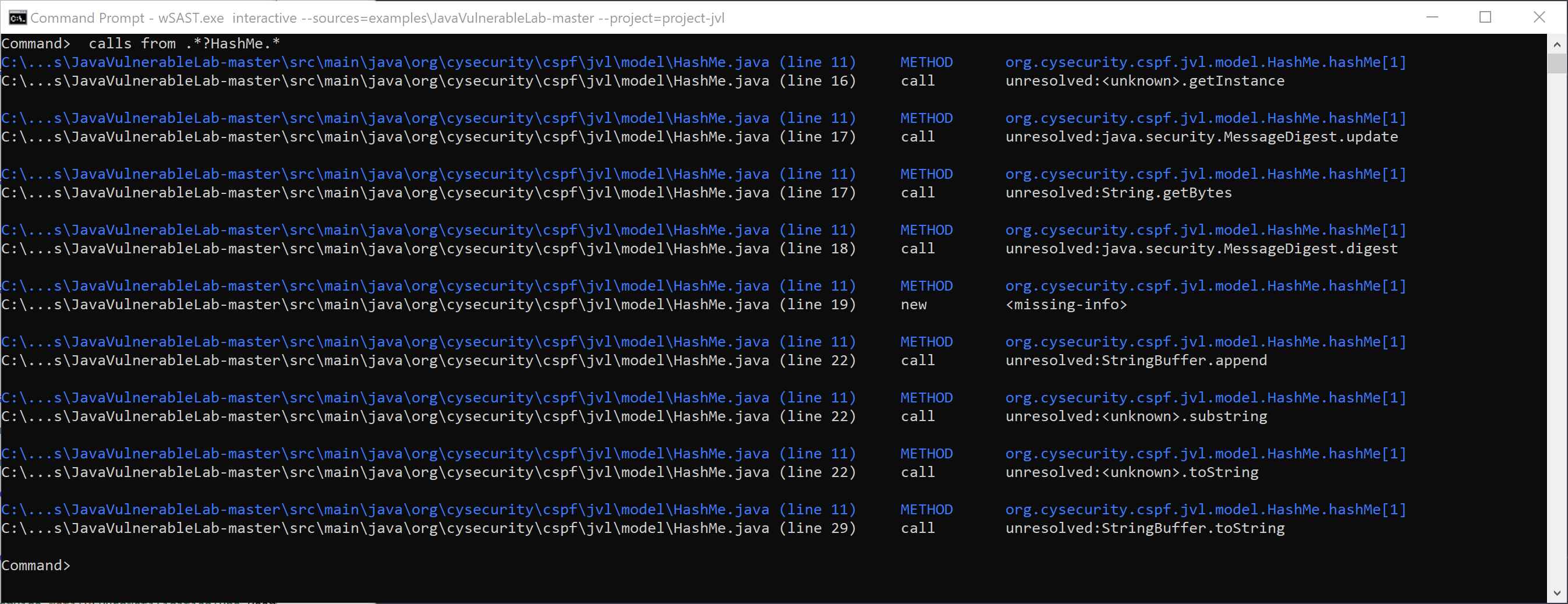
Task: Click 'unresolved:<unknown>.substring' entry
Action: click(1136, 416)
